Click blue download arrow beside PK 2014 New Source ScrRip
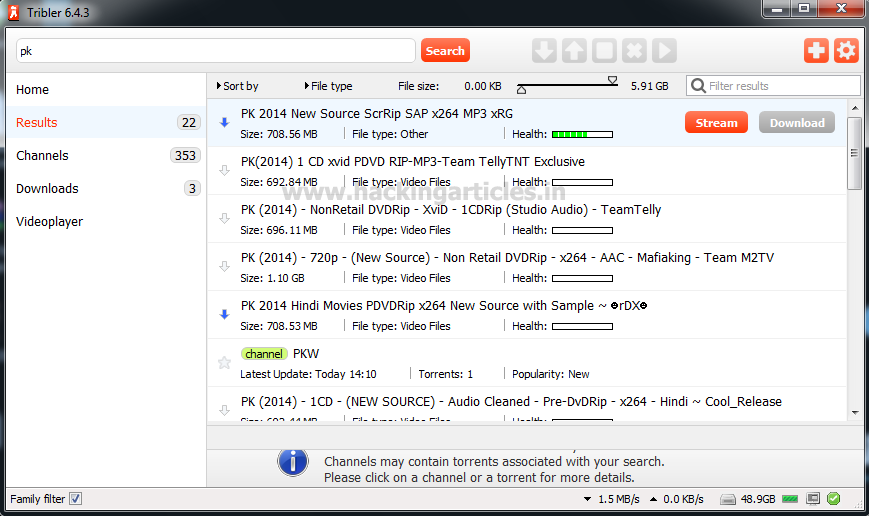 coord(224,122)
